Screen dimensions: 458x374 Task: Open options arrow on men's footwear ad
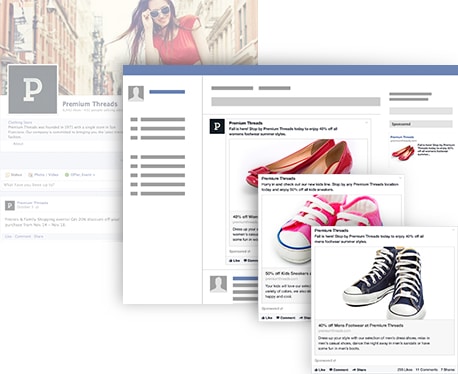[x=453, y=230]
